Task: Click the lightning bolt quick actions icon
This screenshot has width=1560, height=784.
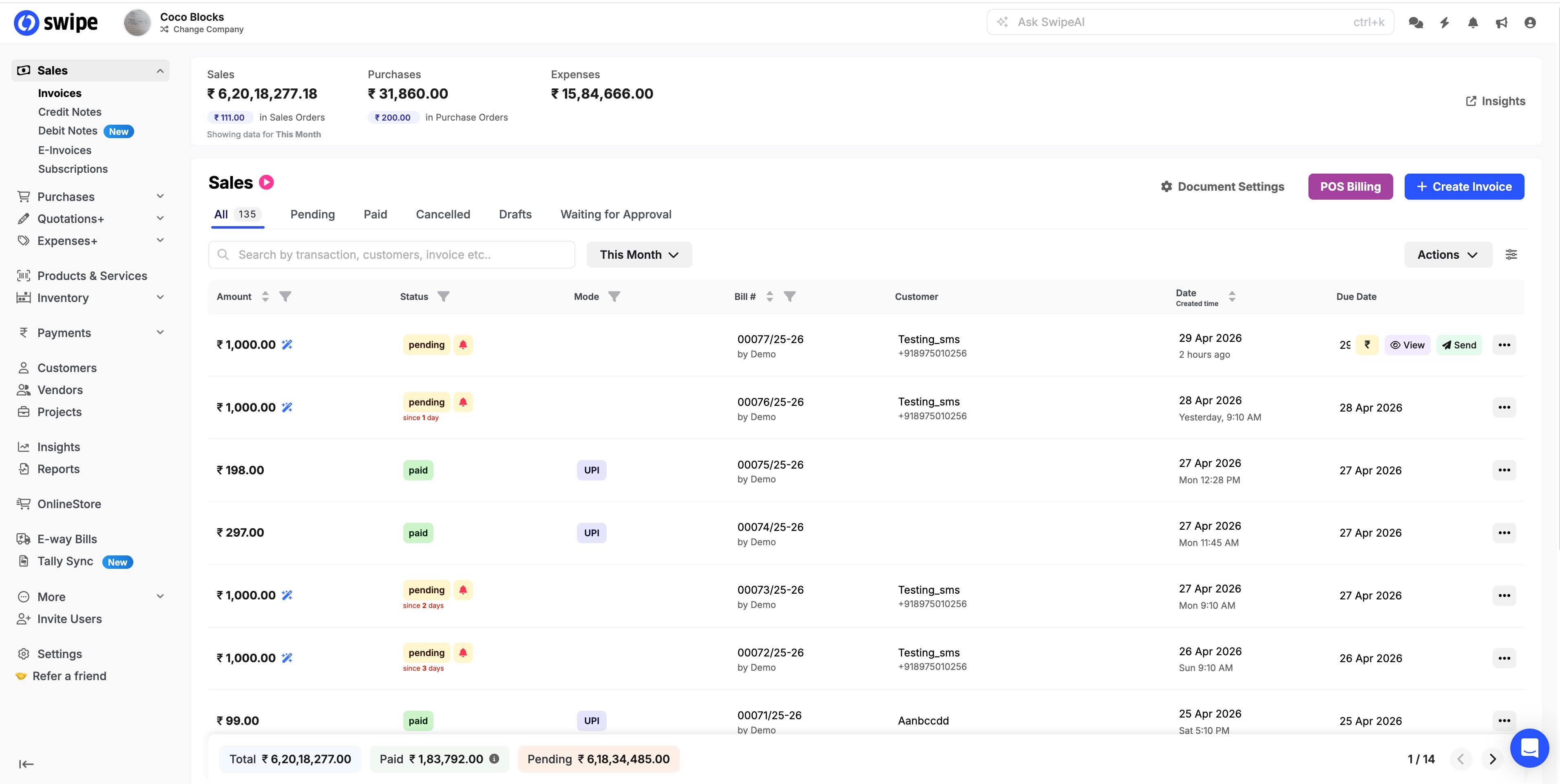Action: point(1444,22)
